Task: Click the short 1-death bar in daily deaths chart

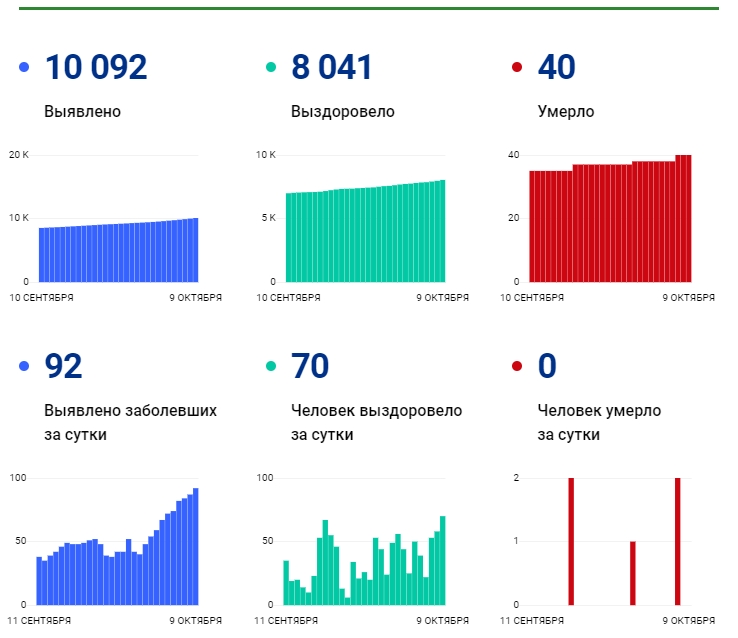Action: click(x=633, y=573)
